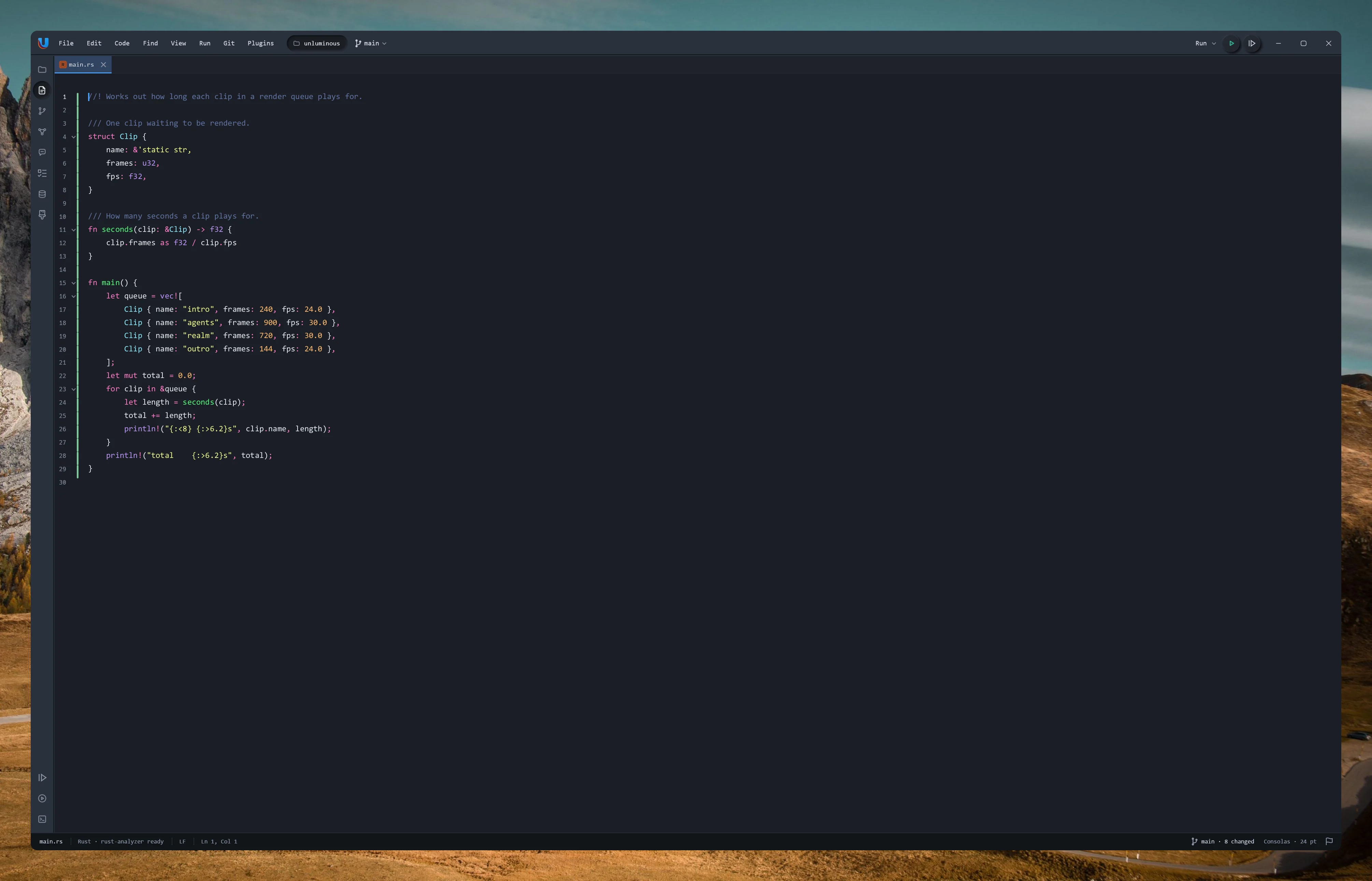Click the unluminous project button
This screenshot has height=881, width=1372.
click(317, 43)
